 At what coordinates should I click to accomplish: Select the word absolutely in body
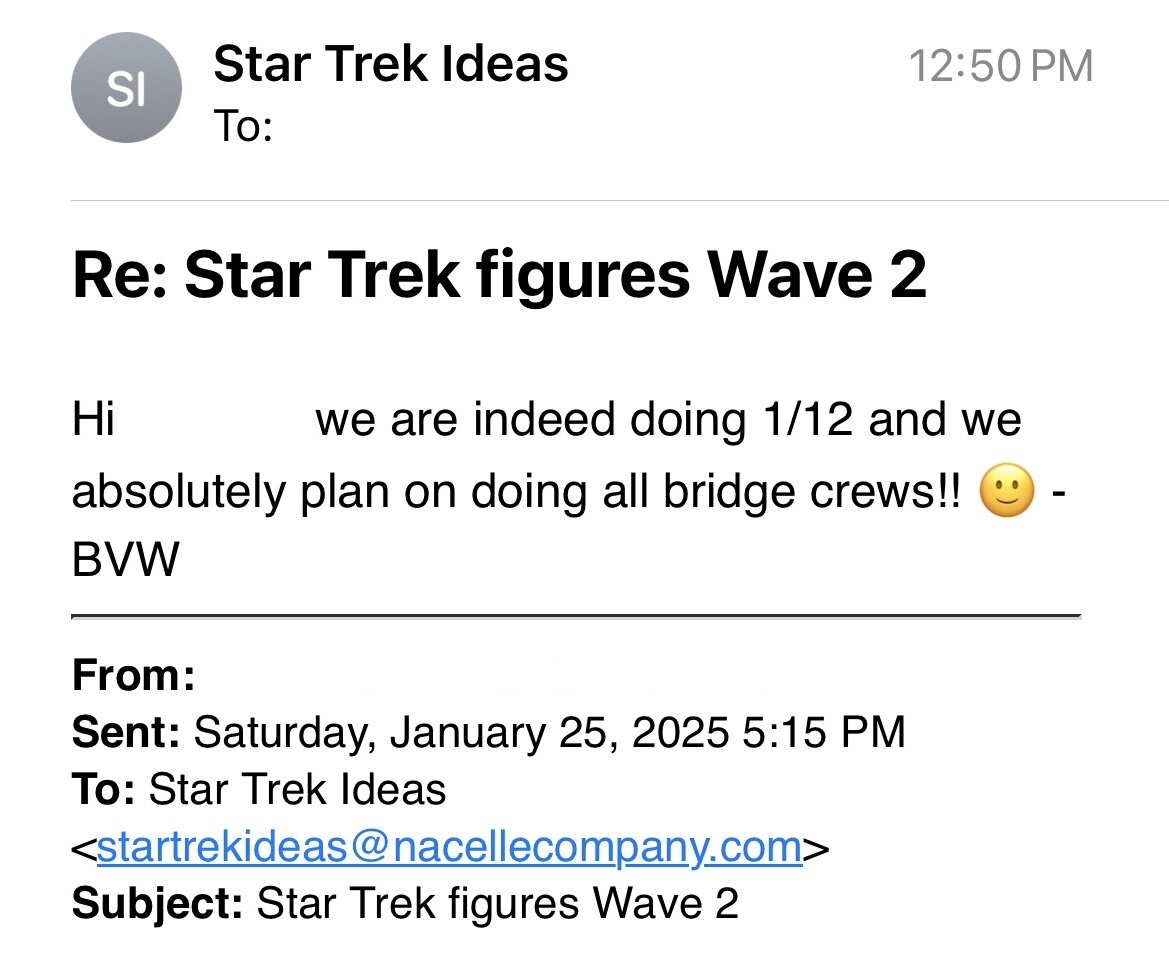[x=179, y=492]
